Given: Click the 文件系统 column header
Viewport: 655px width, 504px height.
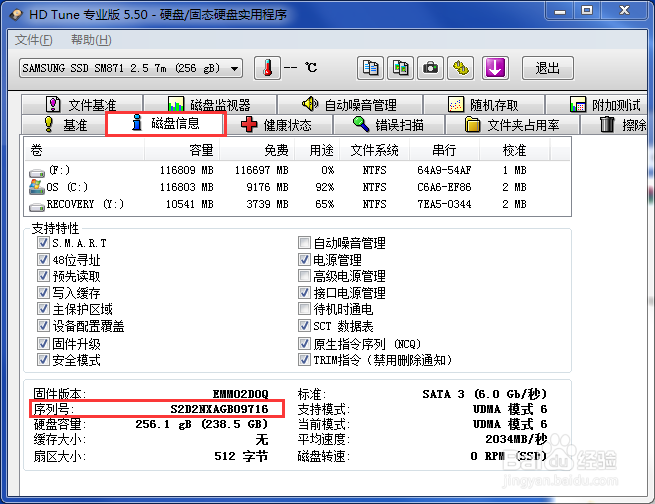Looking at the screenshot, I should pos(375,150).
